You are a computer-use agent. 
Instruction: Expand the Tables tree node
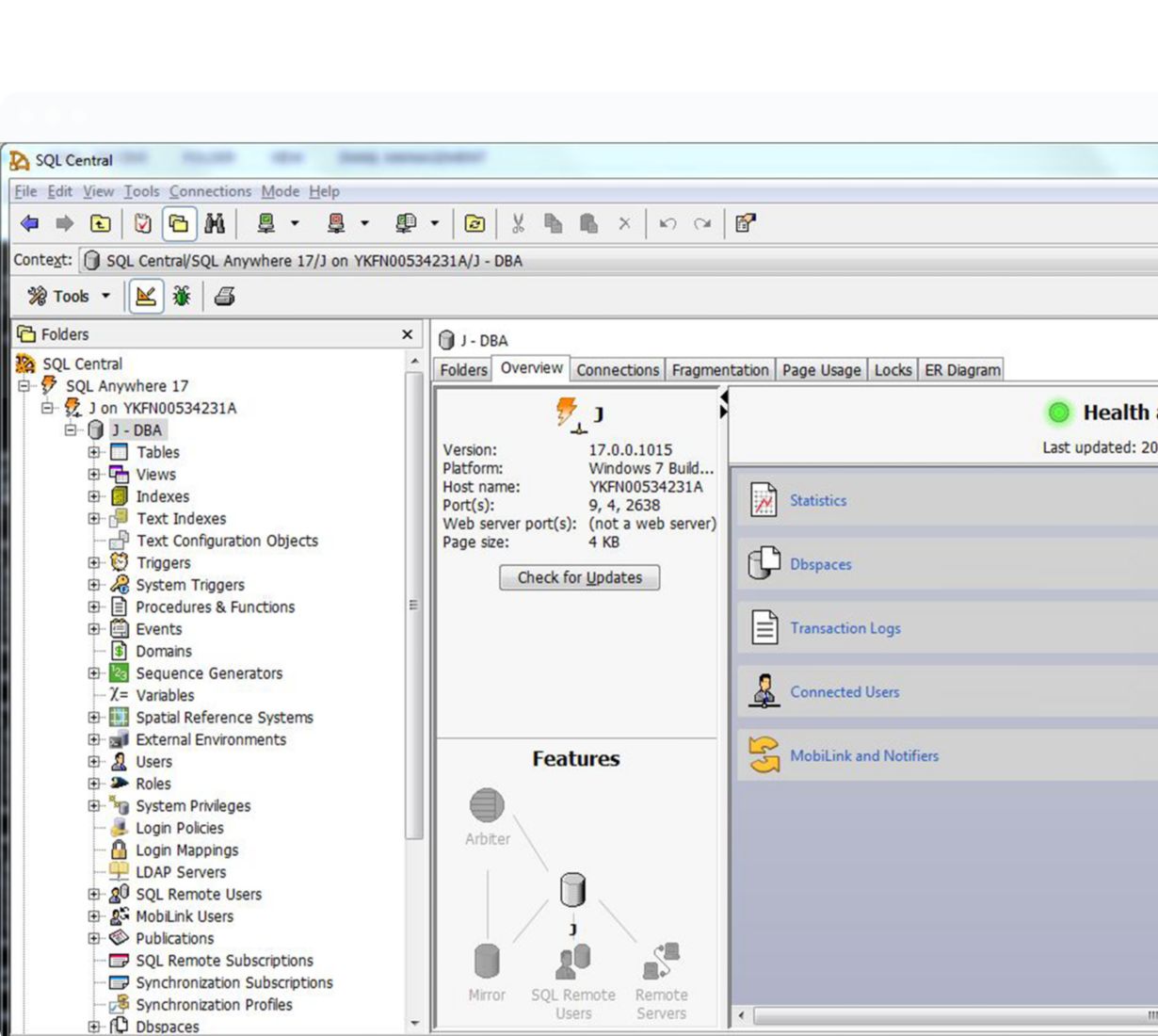pyautogui.click(x=94, y=453)
